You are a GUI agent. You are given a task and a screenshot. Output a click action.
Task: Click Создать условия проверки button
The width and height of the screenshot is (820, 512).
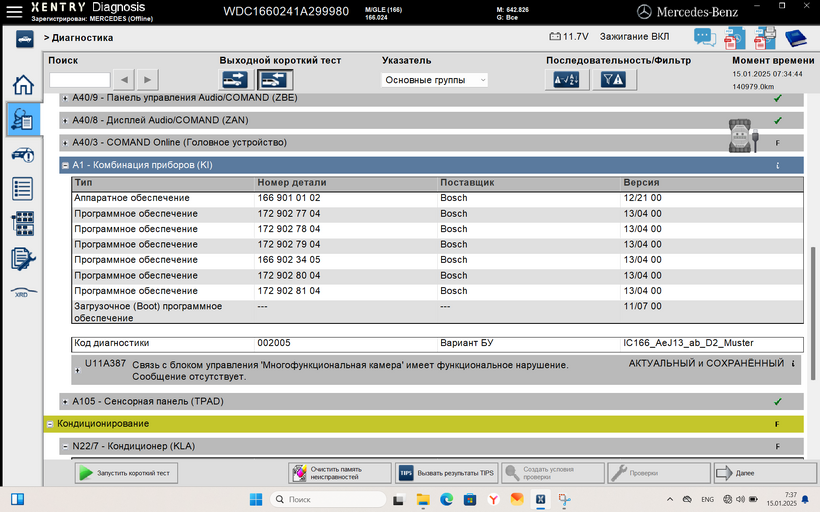(553, 473)
